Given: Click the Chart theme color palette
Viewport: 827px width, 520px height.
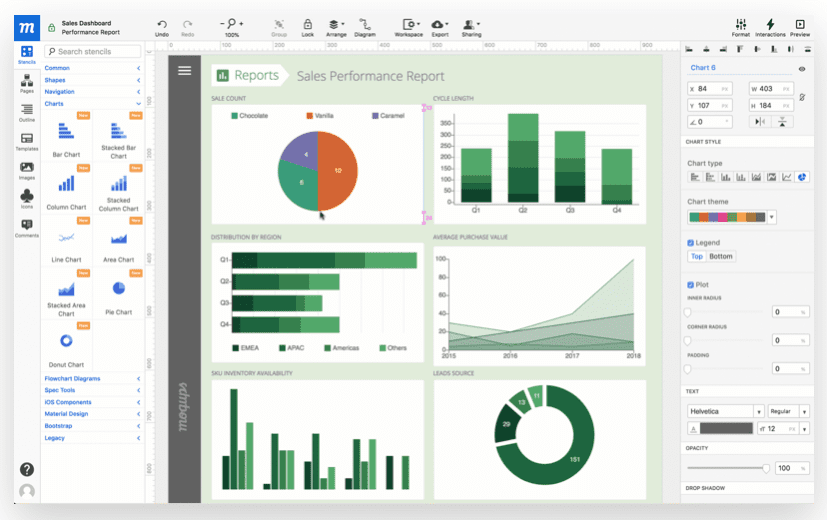Looking at the screenshot, I should (727, 217).
